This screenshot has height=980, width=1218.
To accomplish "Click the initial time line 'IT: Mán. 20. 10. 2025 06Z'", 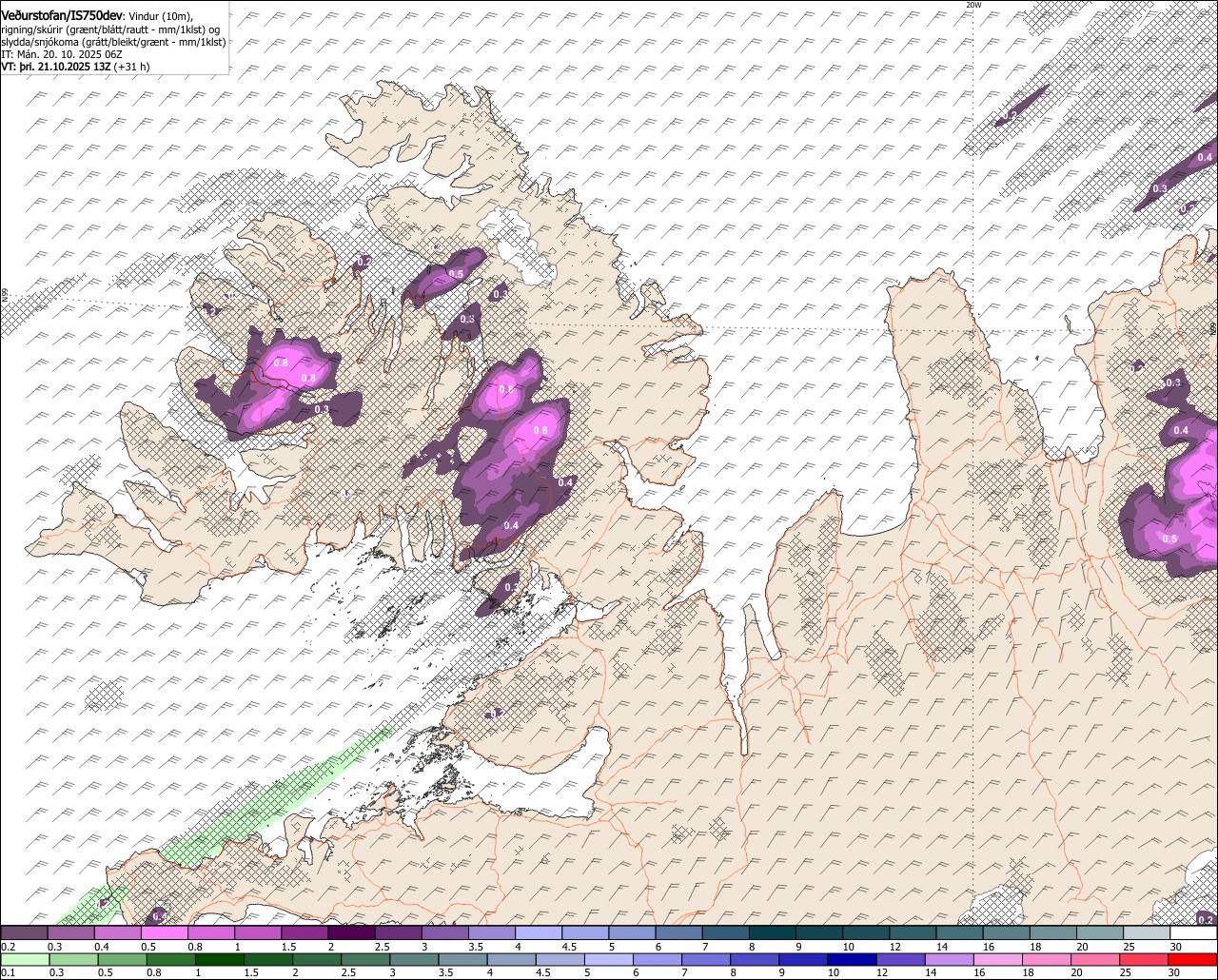I will pyautogui.click(x=64, y=55).
